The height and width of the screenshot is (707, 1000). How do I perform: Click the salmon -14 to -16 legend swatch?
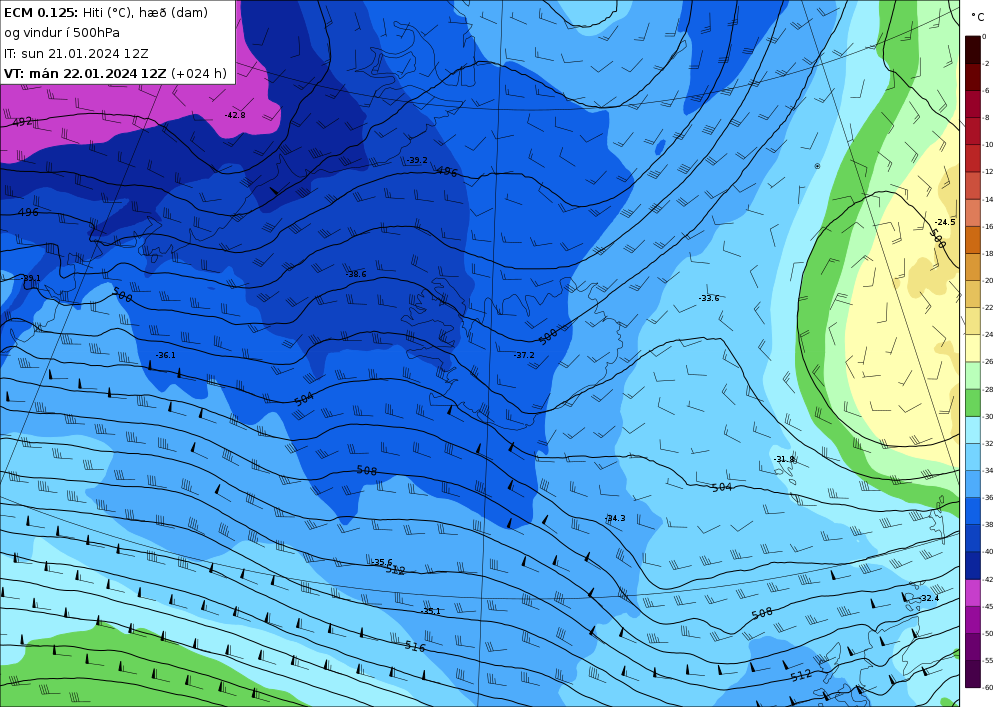pos(973,213)
